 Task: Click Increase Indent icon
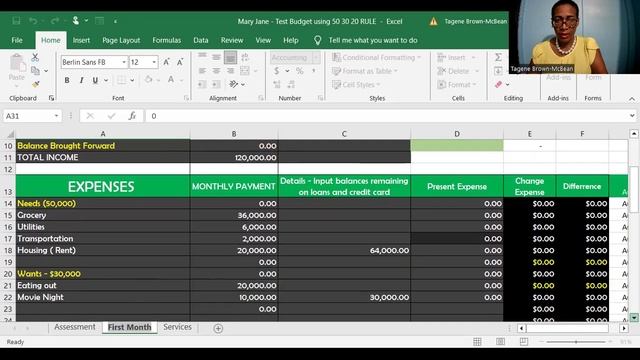pyautogui.click(x=216, y=84)
